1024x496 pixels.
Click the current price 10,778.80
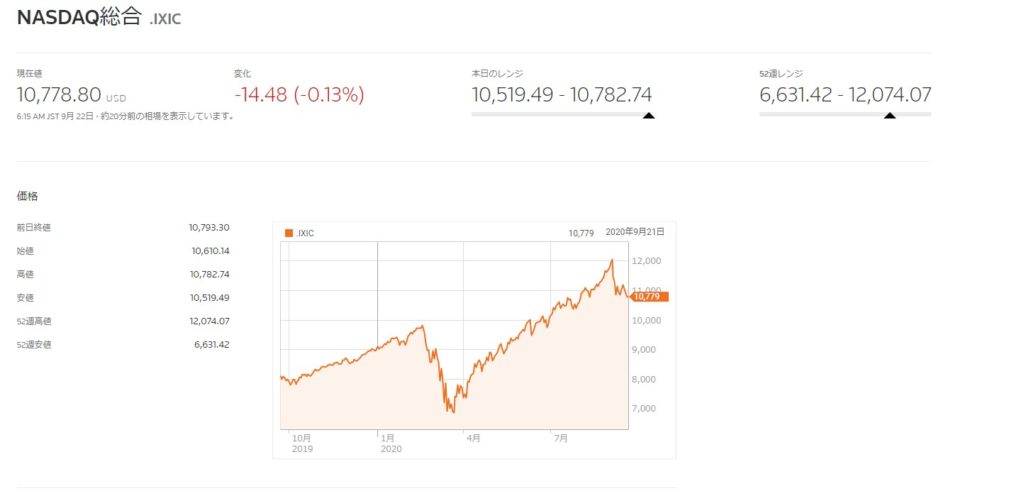(59, 95)
